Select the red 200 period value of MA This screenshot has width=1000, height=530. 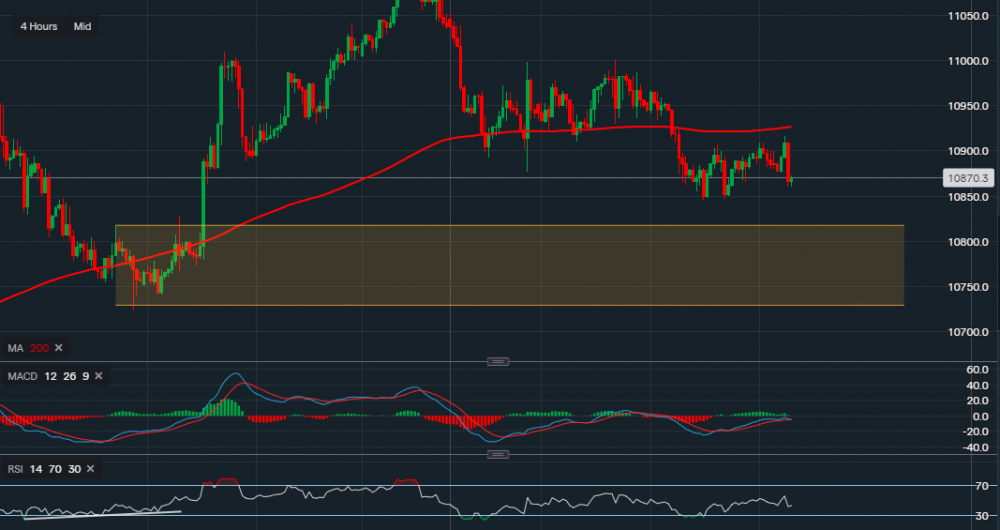[38, 348]
